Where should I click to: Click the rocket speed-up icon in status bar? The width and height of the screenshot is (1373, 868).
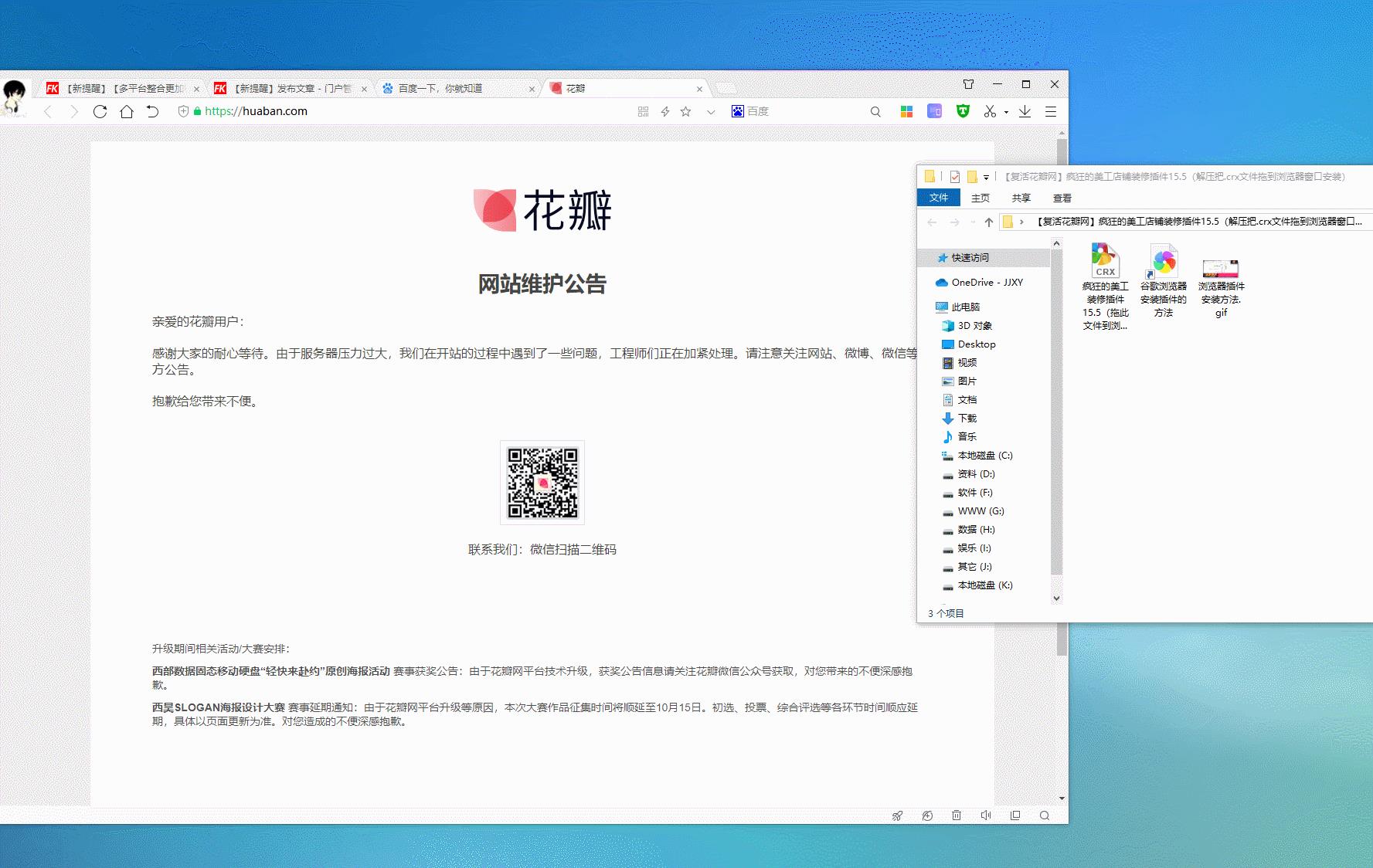point(897,815)
